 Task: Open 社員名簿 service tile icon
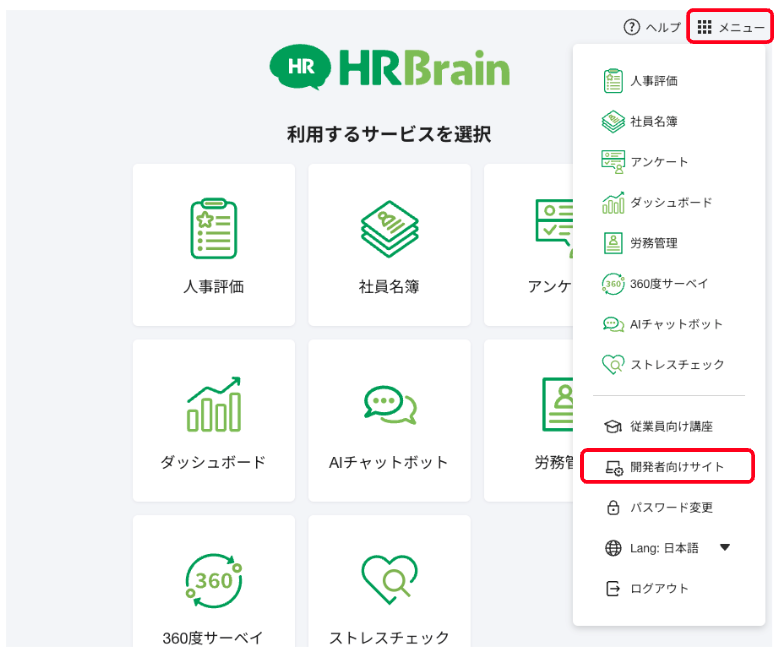(x=389, y=228)
